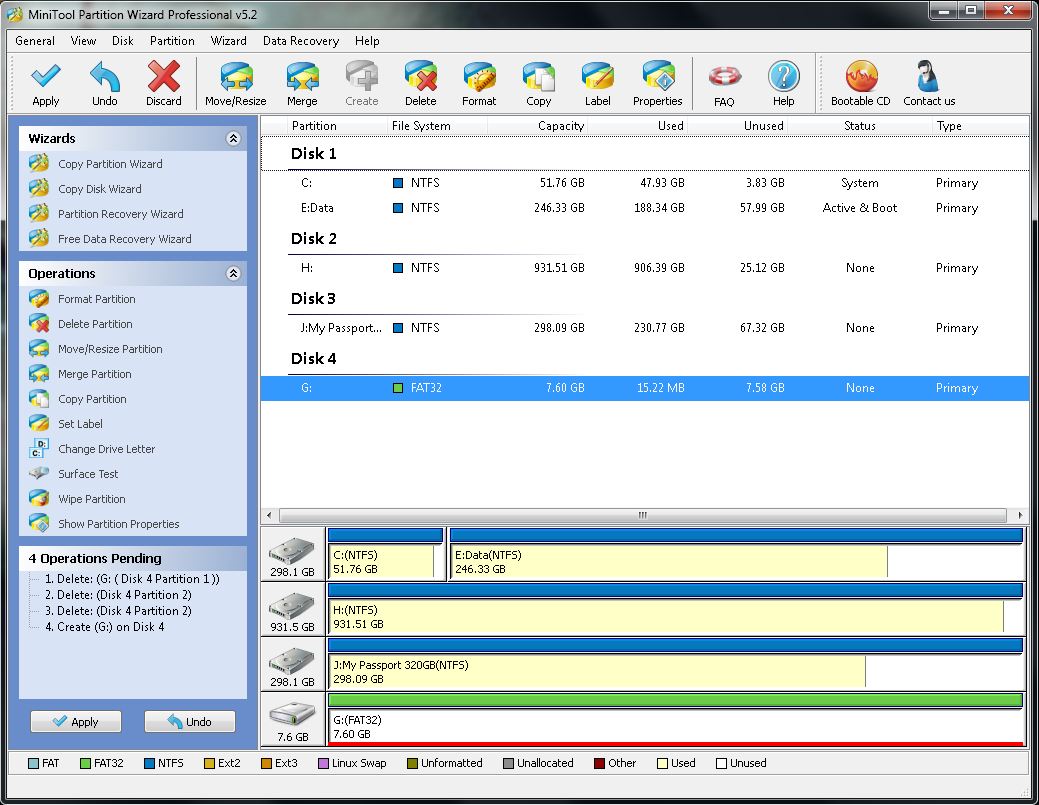The image size is (1039, 805).
Task: Start Partition Recovery Wizard
Action: 121,214
